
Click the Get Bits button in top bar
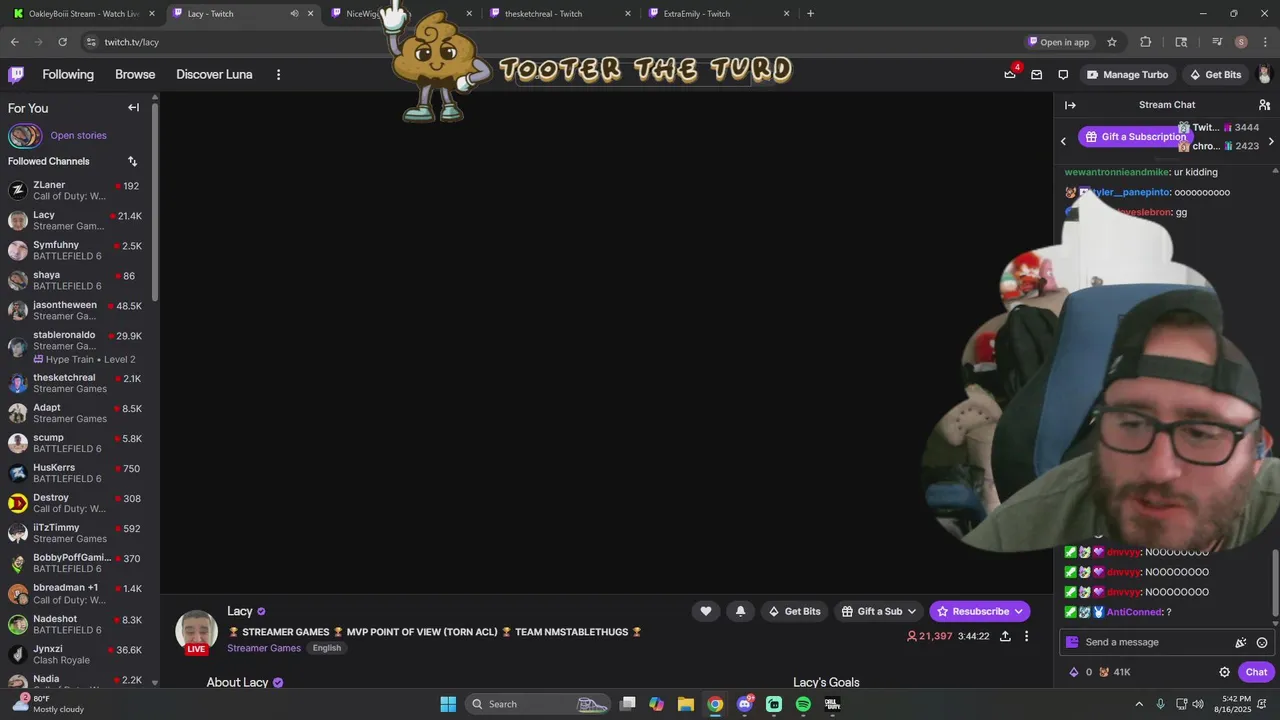(x=1215, y=74)
